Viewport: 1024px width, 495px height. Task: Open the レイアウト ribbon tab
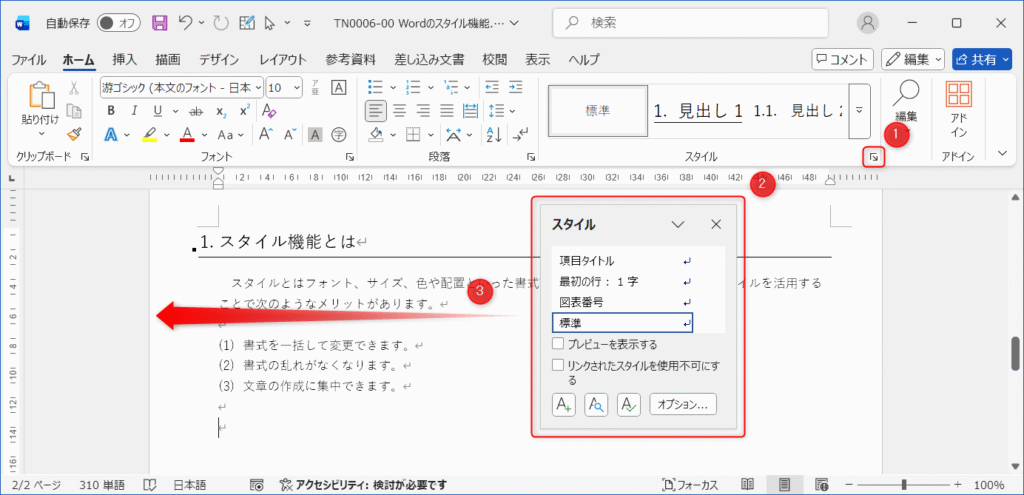(283, 59)
